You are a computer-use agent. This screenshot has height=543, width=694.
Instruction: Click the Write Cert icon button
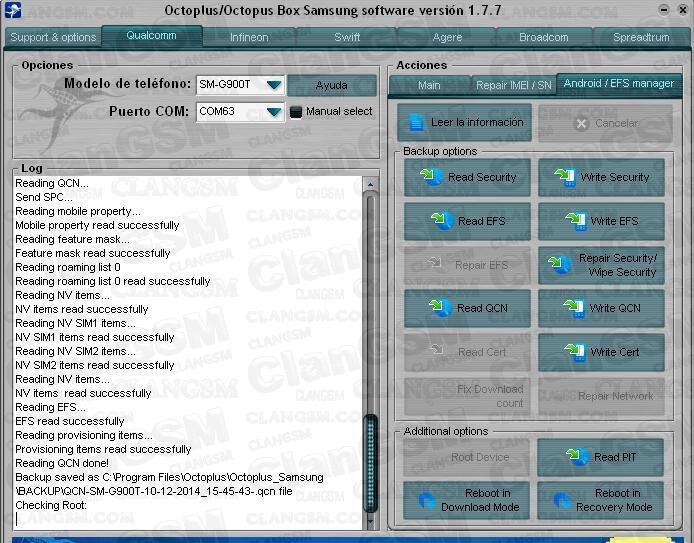click(601, 352)
